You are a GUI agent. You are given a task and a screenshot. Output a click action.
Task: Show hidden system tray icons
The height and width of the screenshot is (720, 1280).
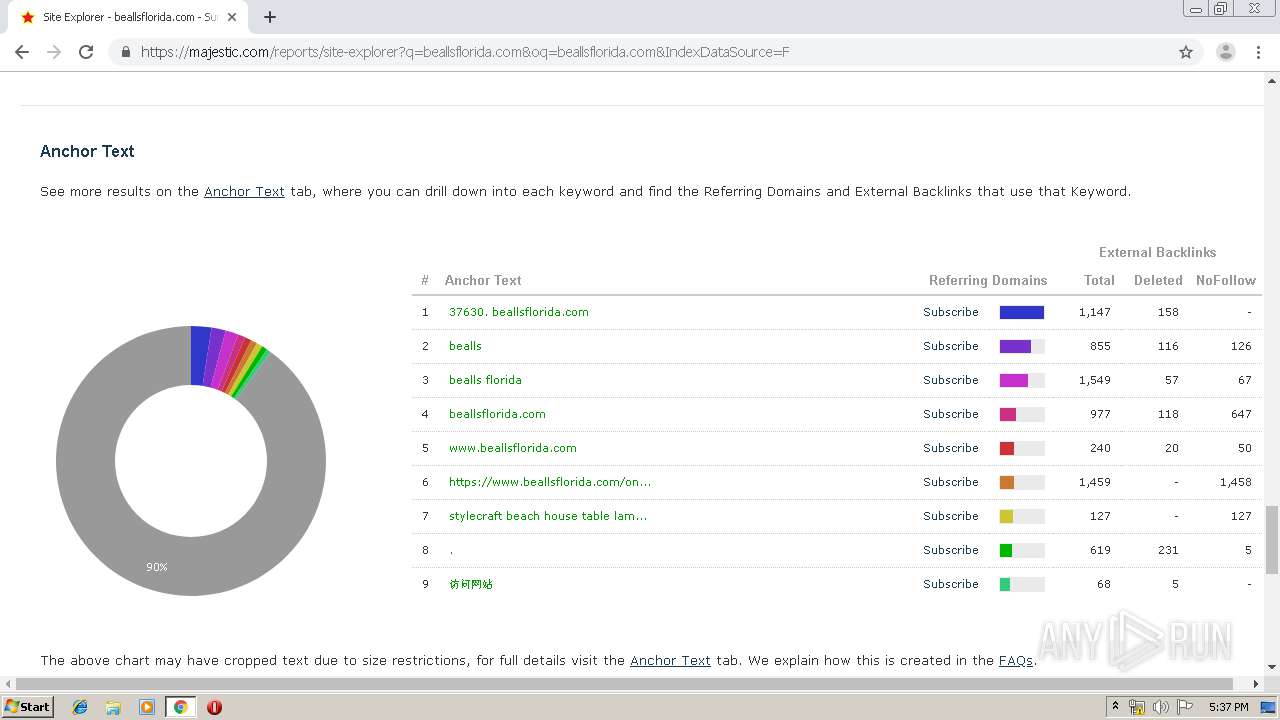1115,707
